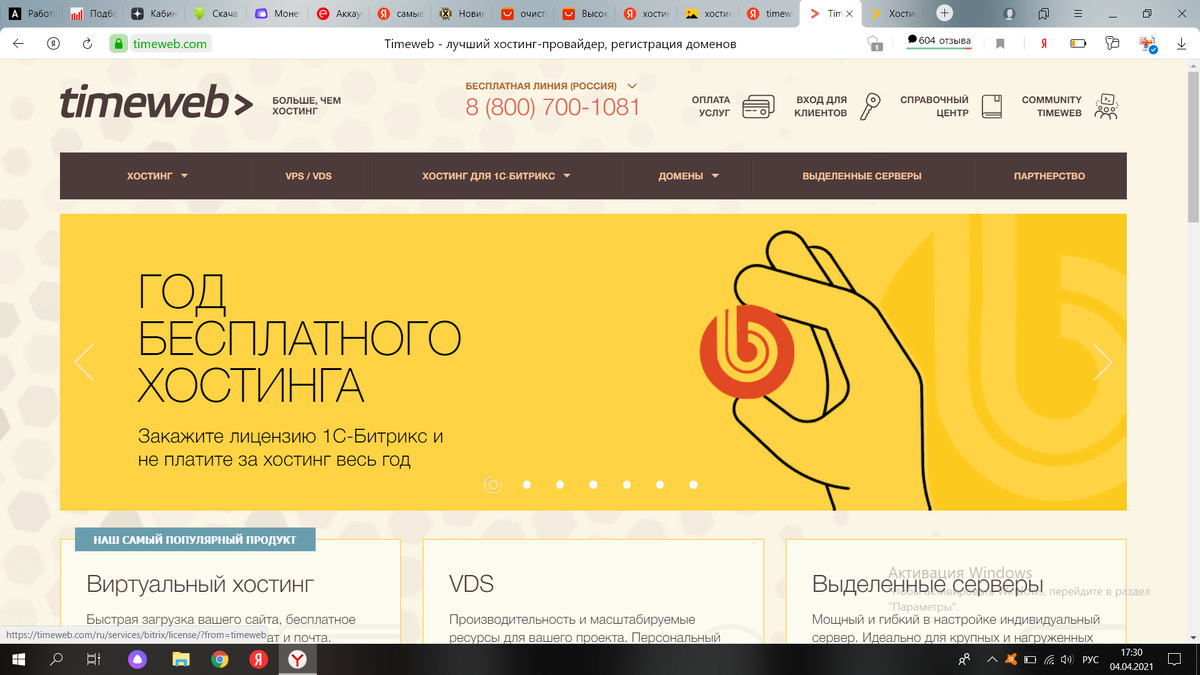This screenshot has height=675, width=1200.
Task: Switch to the Кабин browser tab
Action: coord(154,14)
